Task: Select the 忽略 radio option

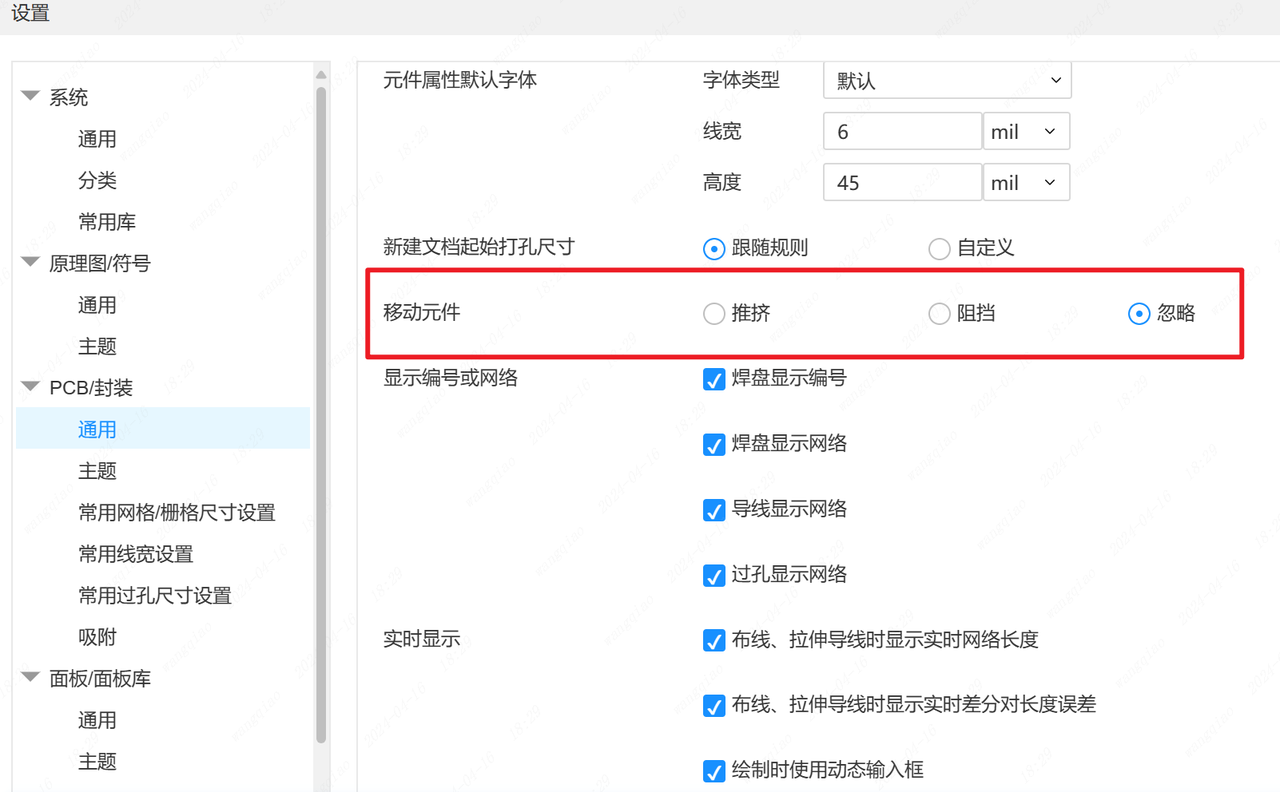Action: pyautogui.click(x=1139, y=314)
